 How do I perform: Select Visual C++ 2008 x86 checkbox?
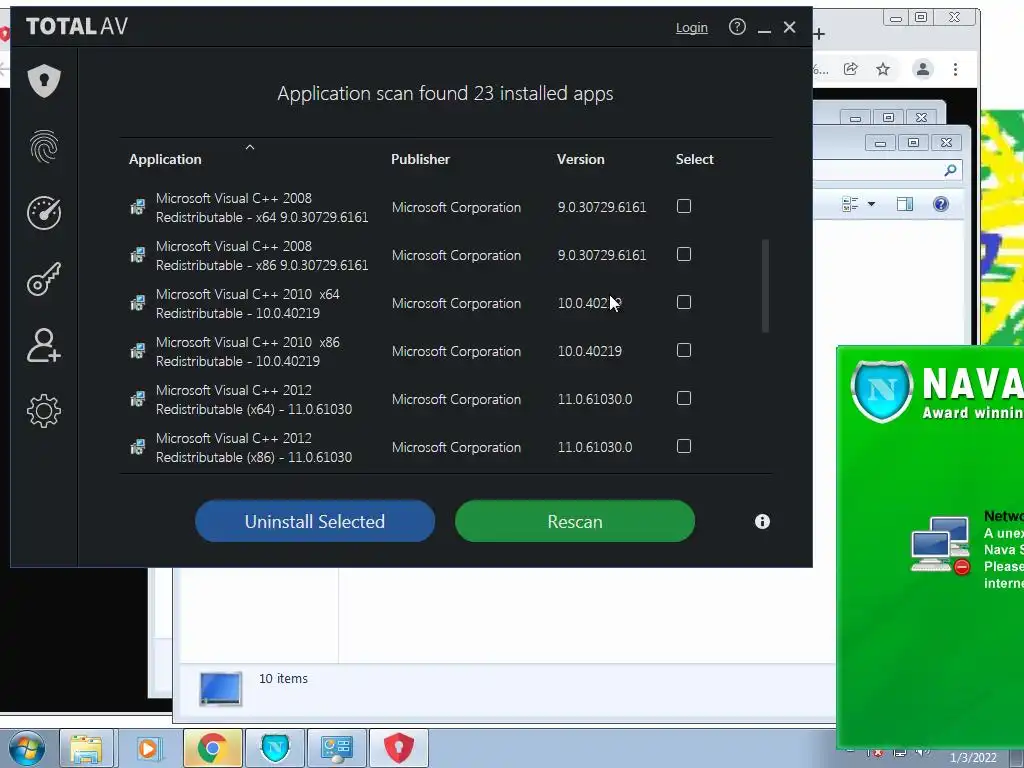pyautogui.click(x=684, y=254)
